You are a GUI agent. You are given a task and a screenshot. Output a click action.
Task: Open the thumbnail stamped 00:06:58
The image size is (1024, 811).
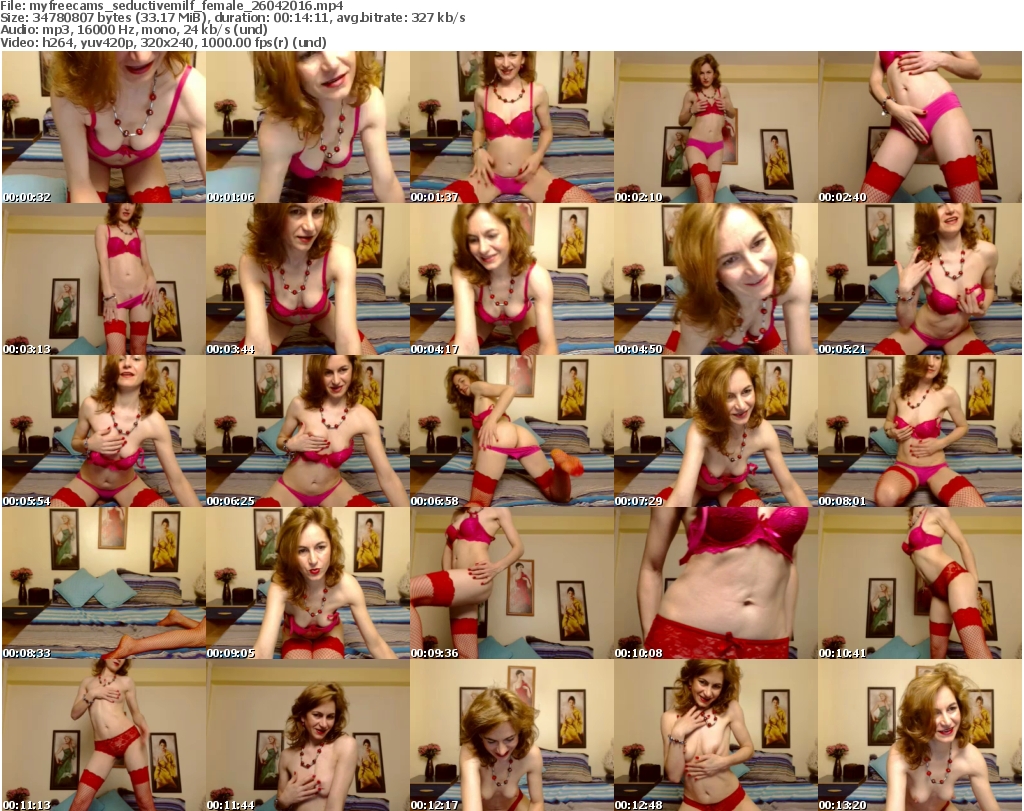pyautogui.click(x=511, y=432)
